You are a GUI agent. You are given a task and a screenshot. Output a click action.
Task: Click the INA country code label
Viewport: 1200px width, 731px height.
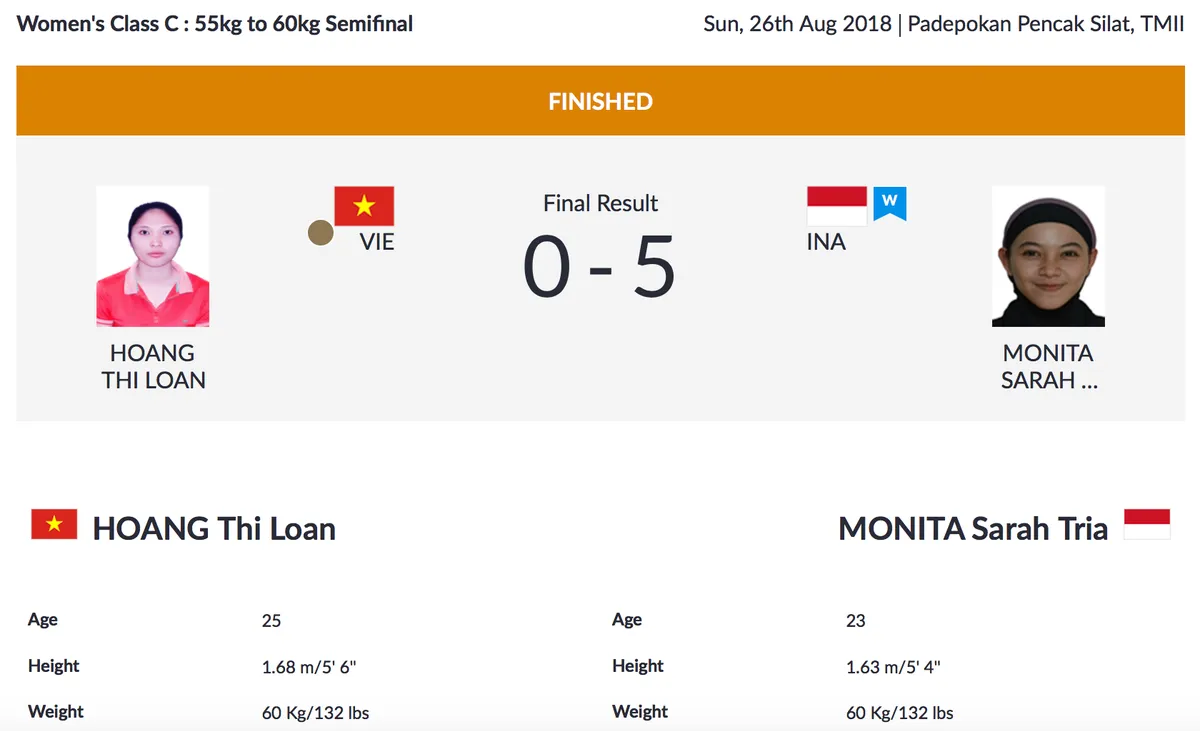(826, 241)
